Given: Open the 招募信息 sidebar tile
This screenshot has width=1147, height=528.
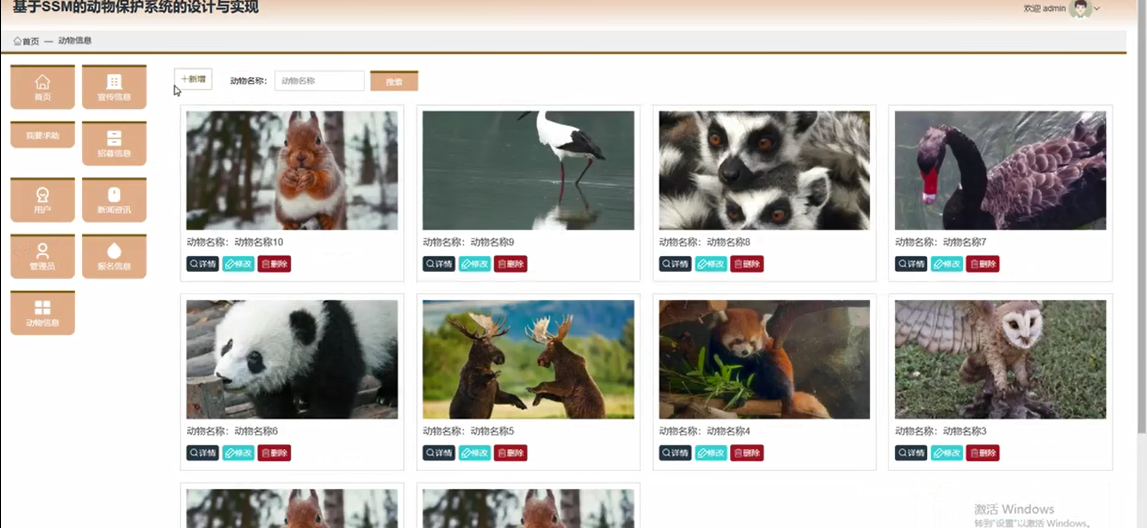Looking at the screenshot, I should point(114,143).
